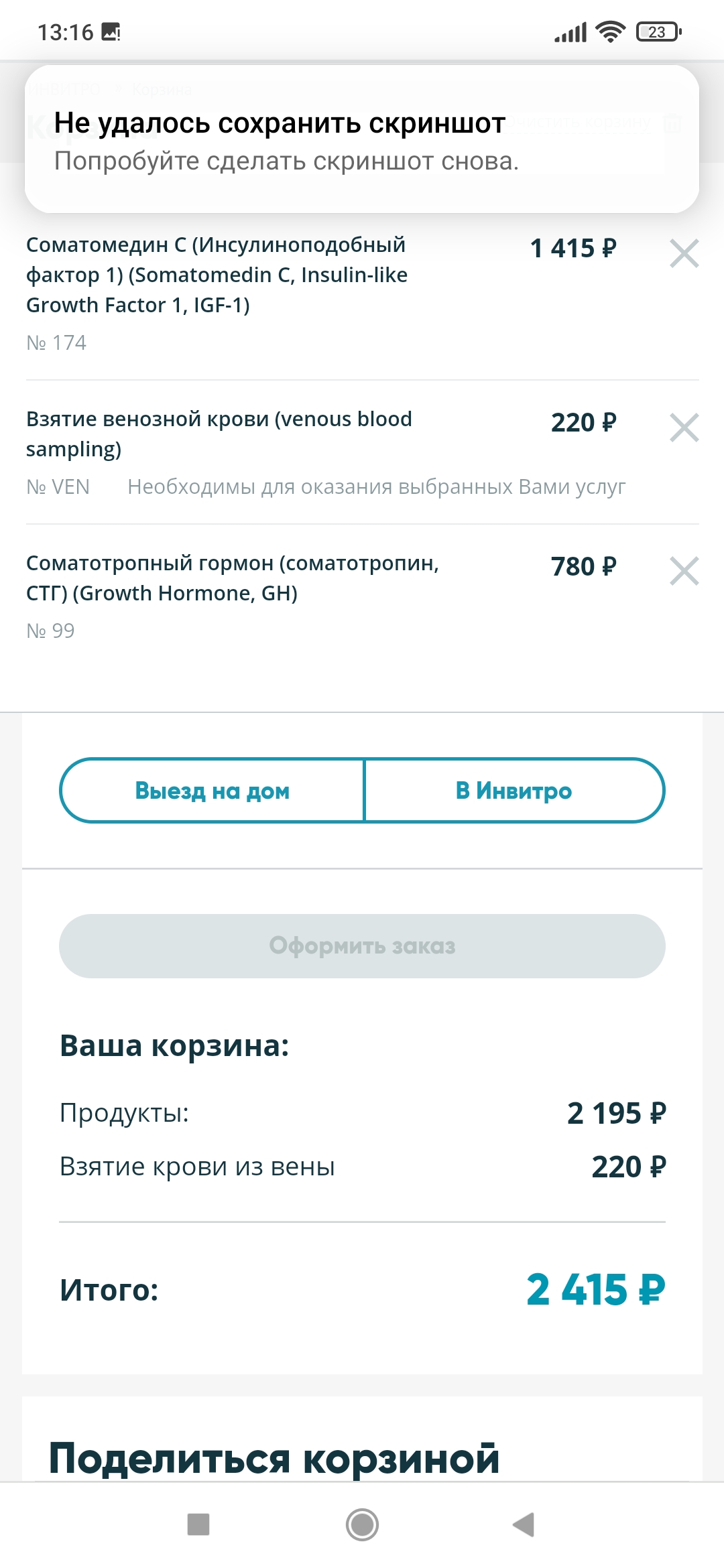Tap the battery indicator icon
724x1568 pixels.
(658, 31)
